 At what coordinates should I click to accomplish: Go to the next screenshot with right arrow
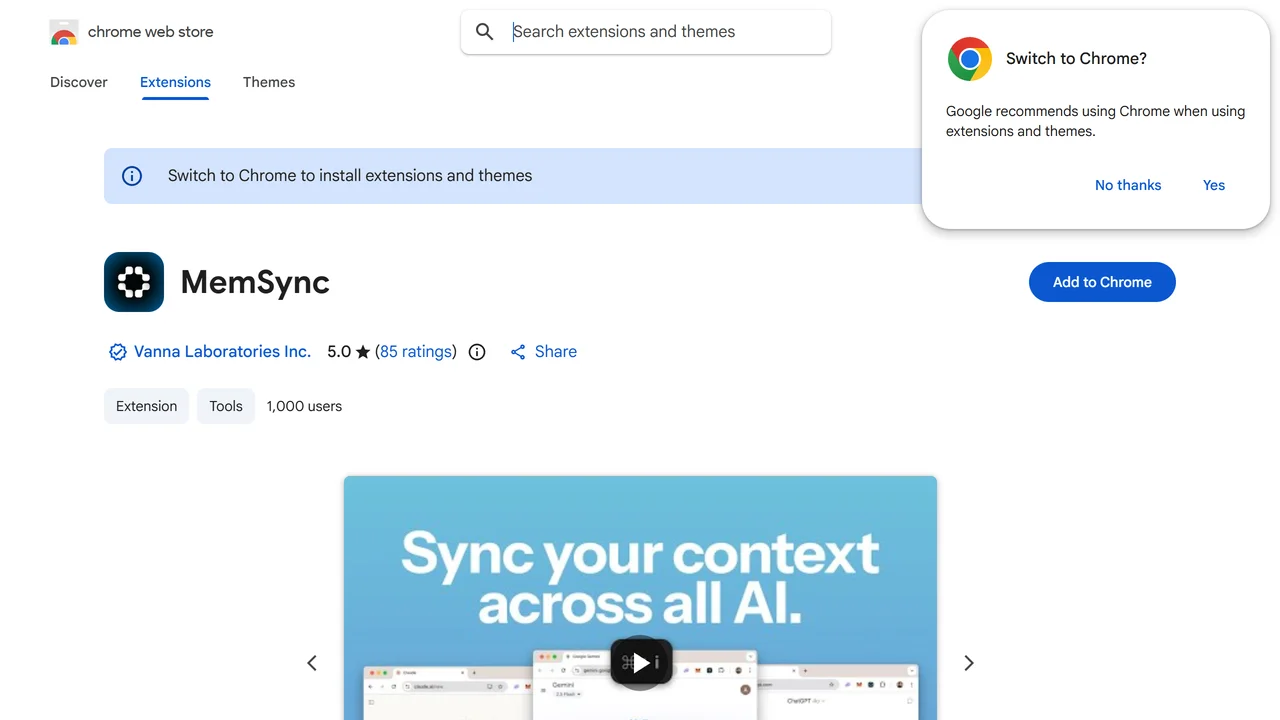tap(968, 663)
